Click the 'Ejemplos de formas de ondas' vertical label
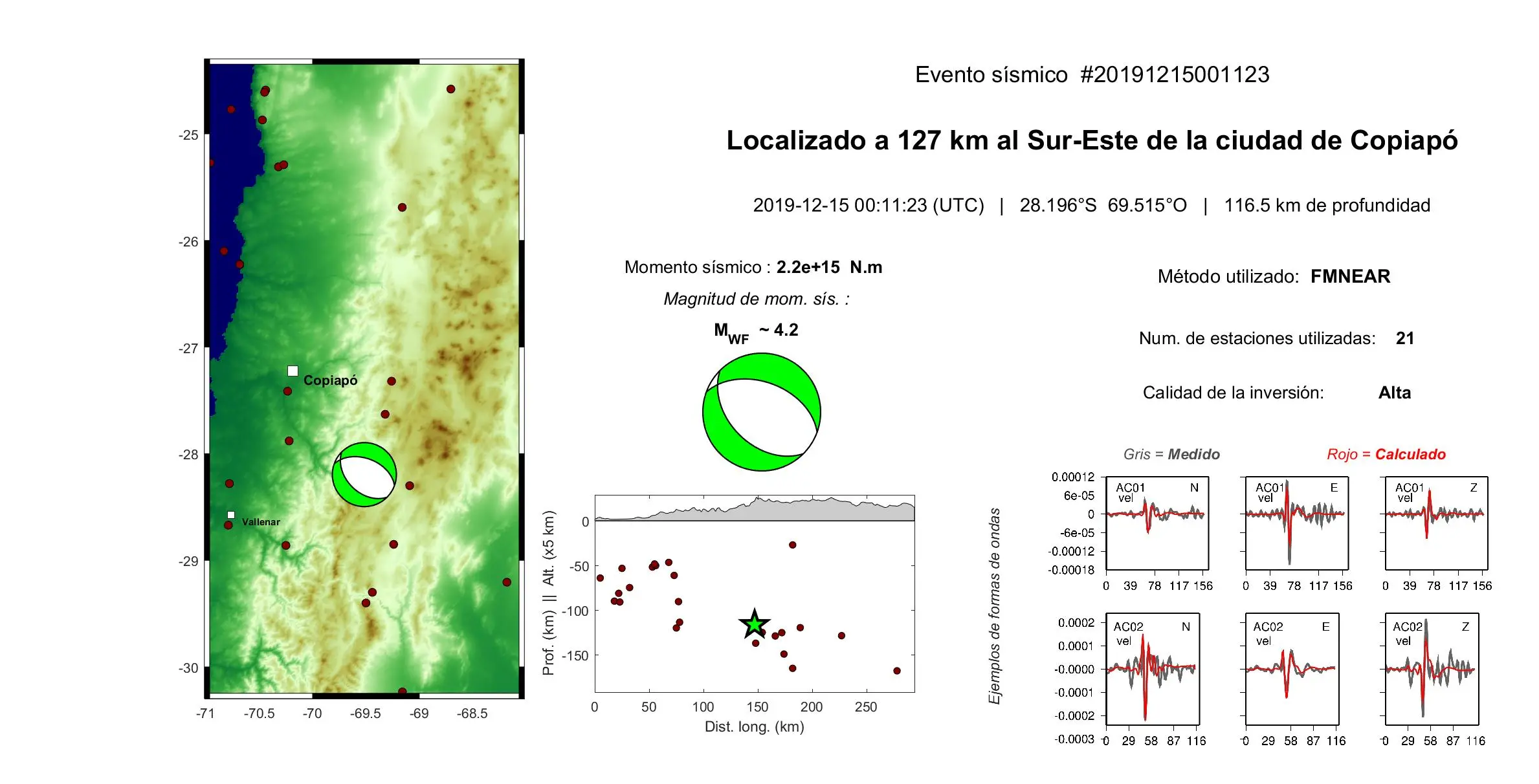The height and width of the screenshot is (784, 1539). click(995, 606)
